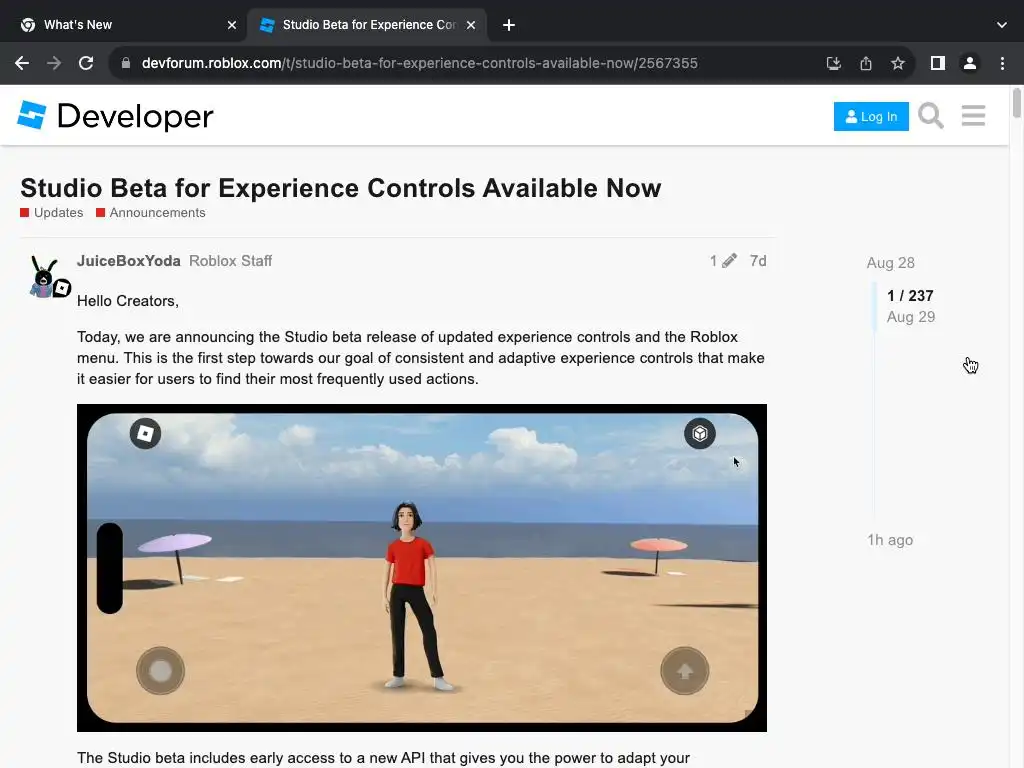
Task: Click the Aug 29 timeline date
Action: point(910,317)
